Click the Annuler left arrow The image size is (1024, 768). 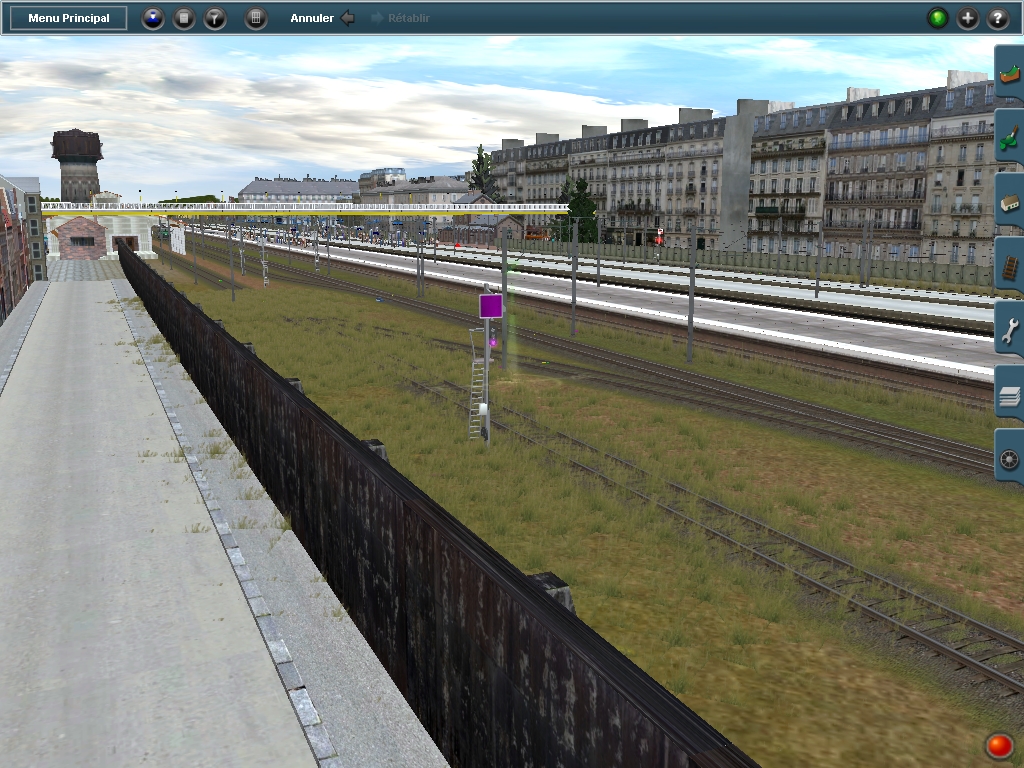click(x=347, y=18)
